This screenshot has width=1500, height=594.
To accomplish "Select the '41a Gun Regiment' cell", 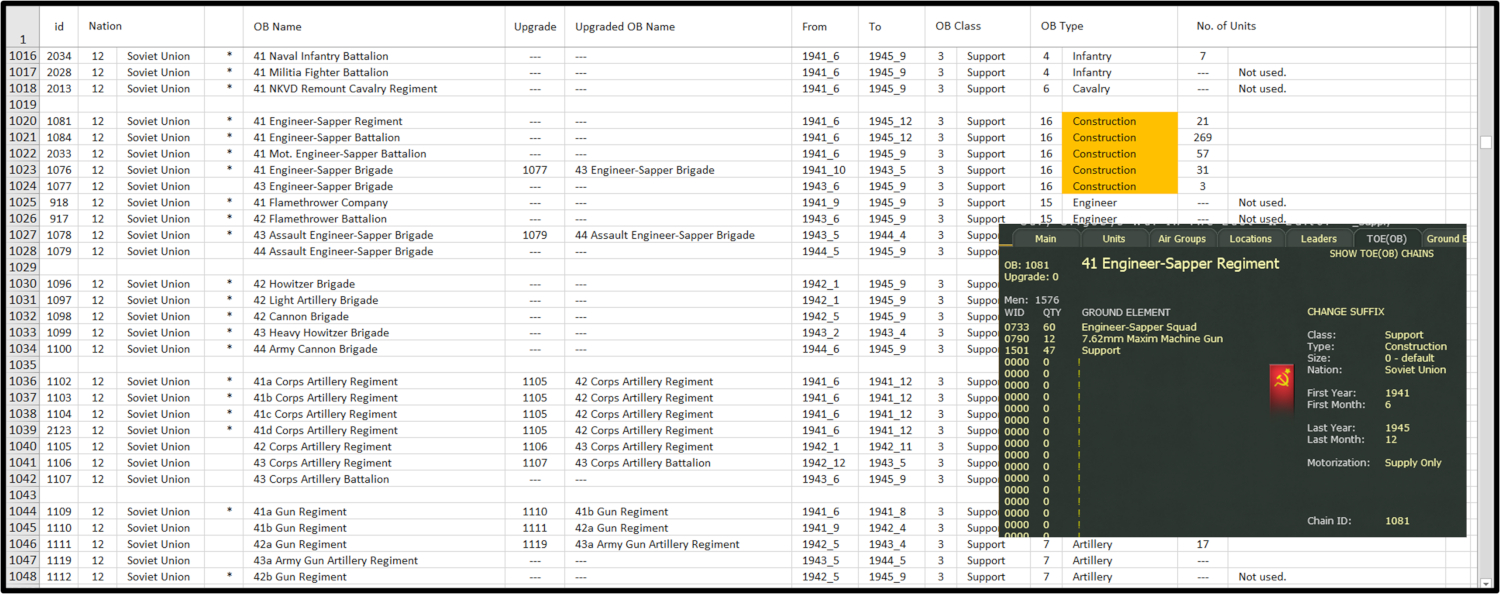I will tap(374, 512).
